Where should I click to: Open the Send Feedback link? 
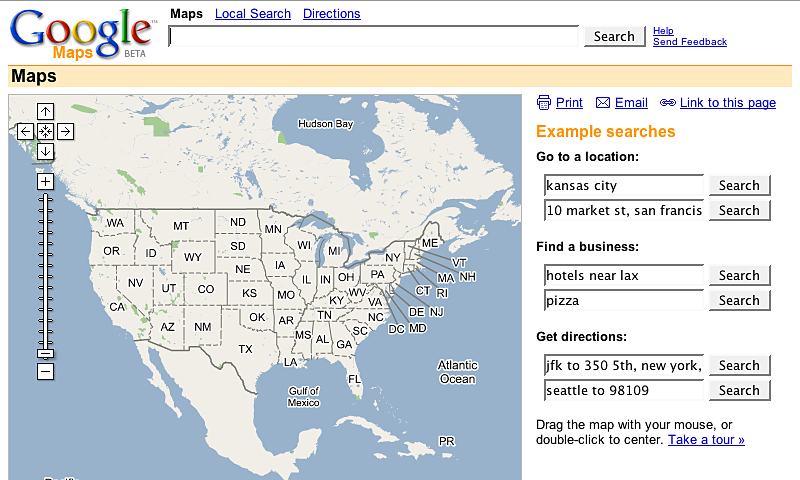(x=690, y=42)
